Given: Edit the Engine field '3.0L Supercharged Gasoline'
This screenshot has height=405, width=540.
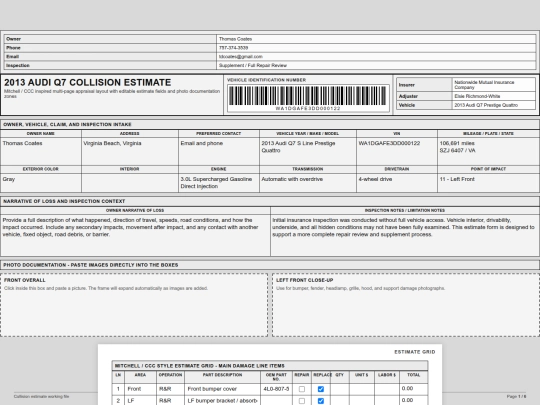Looking at the screenshot, I should pyautogui.click(x=219, y=183).
